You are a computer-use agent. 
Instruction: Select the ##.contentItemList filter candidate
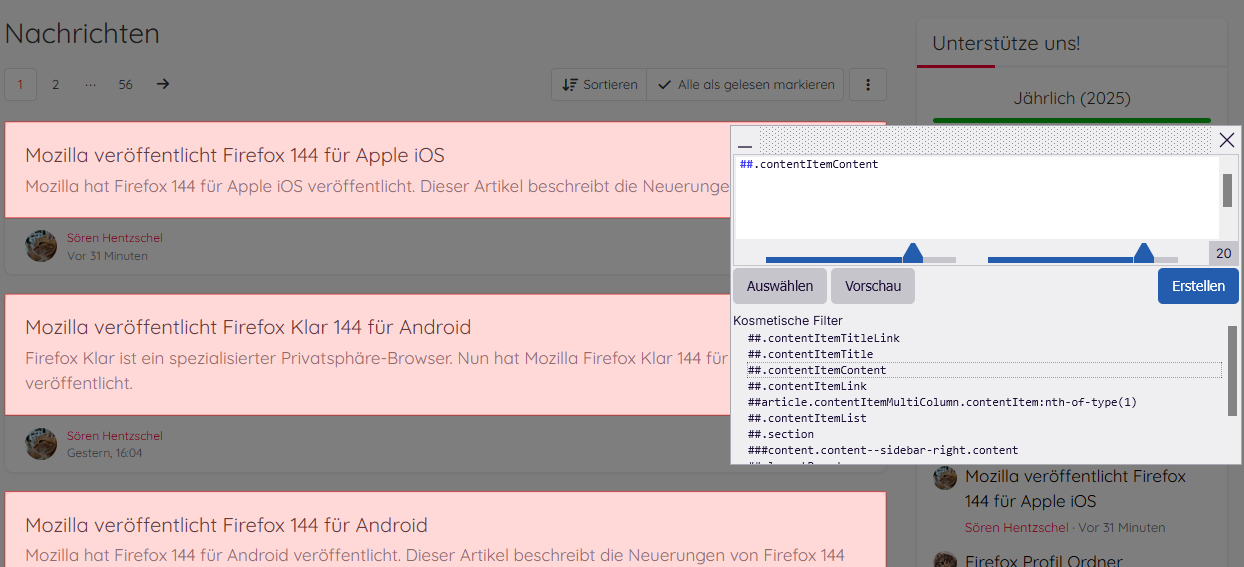tap(807, 418)
